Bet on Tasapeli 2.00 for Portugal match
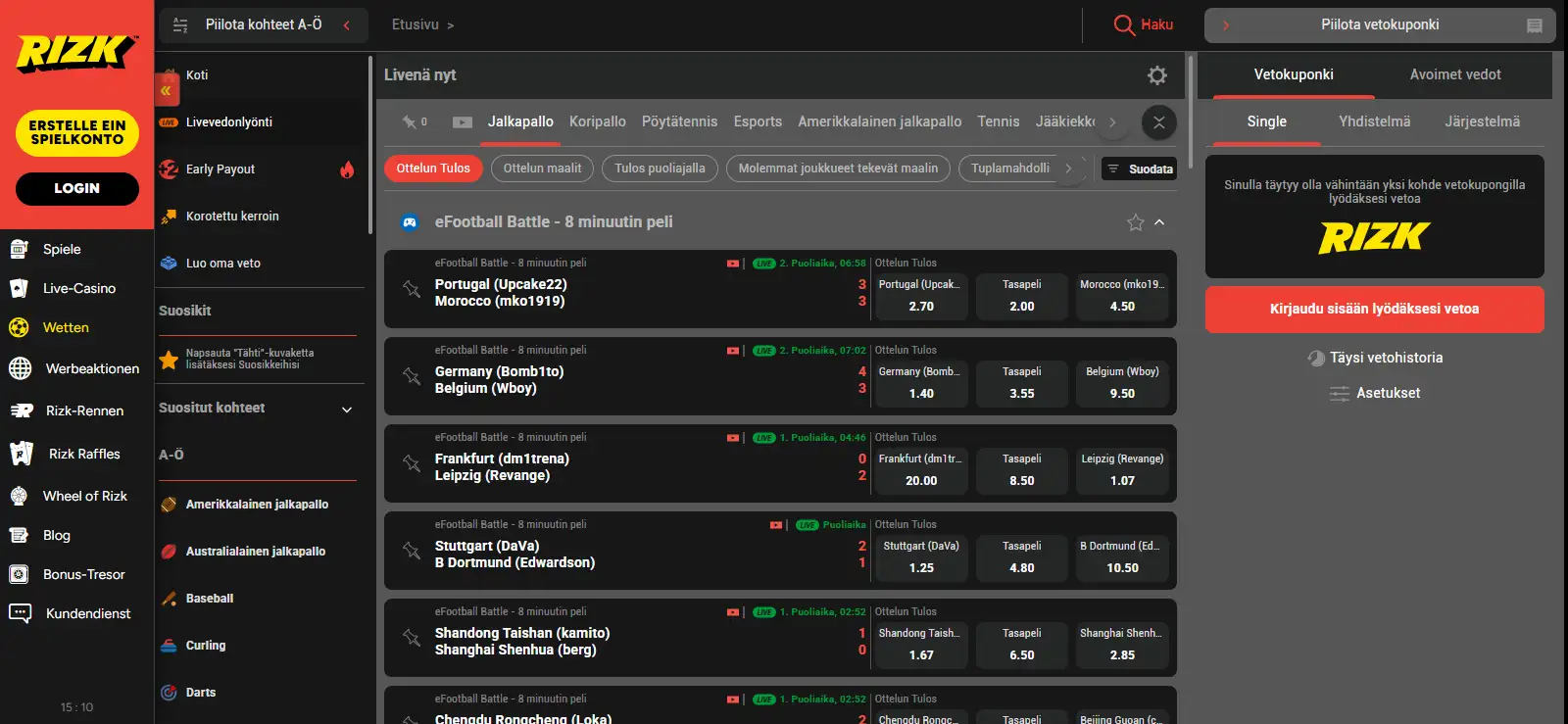 pyautogui.click(x=1022, y=296)
